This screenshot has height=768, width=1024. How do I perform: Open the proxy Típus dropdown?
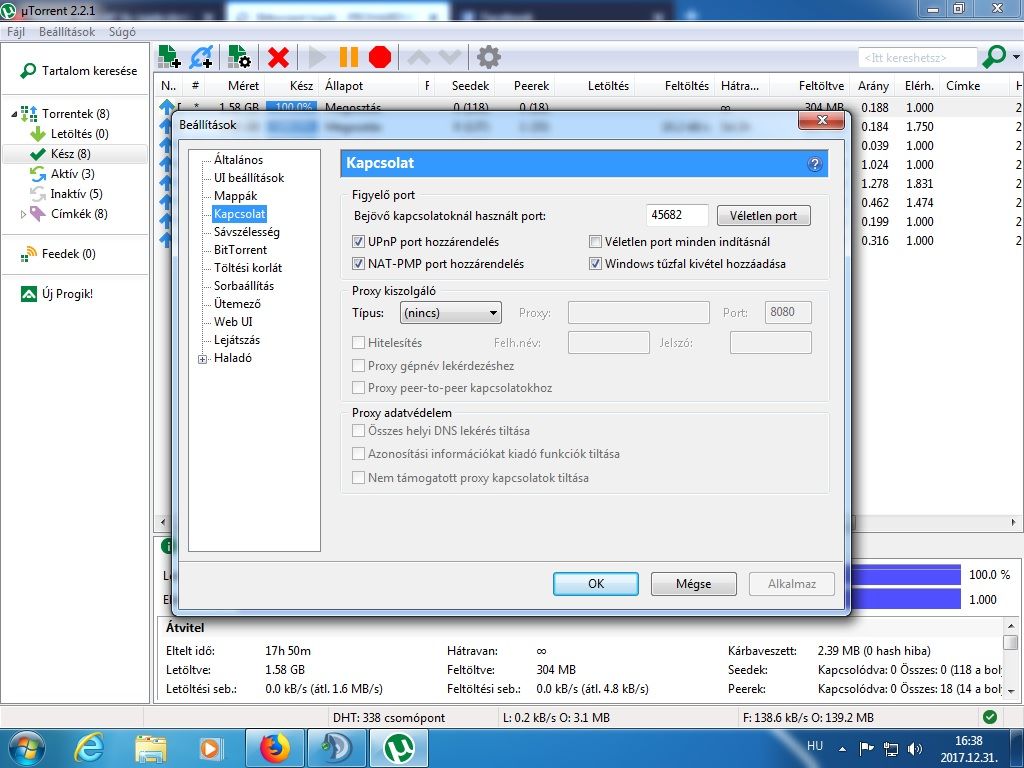451,313
